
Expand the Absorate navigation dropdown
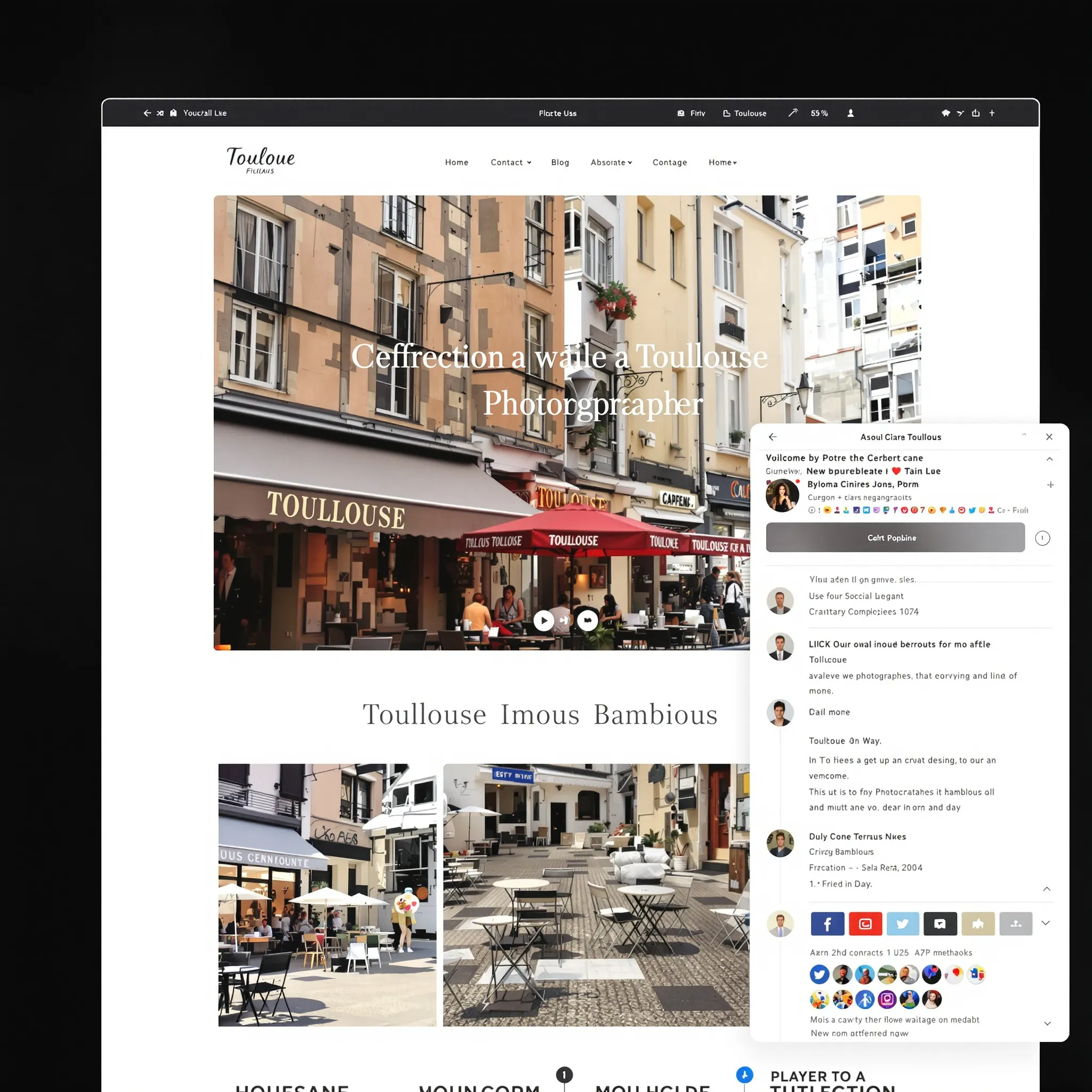tap(611, 162)
